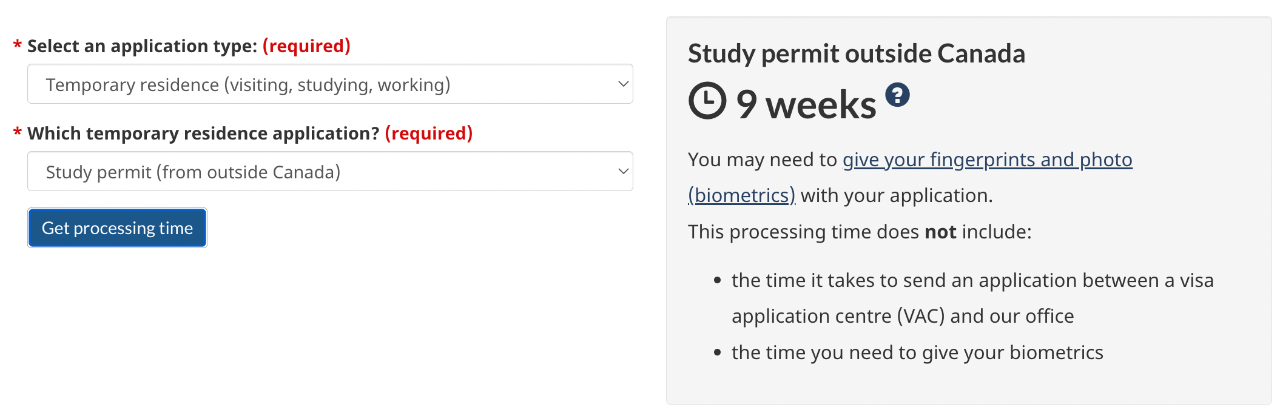Click (required) beside temporary residence question
Screen dimensions: 1280x416
click(428, 134)
